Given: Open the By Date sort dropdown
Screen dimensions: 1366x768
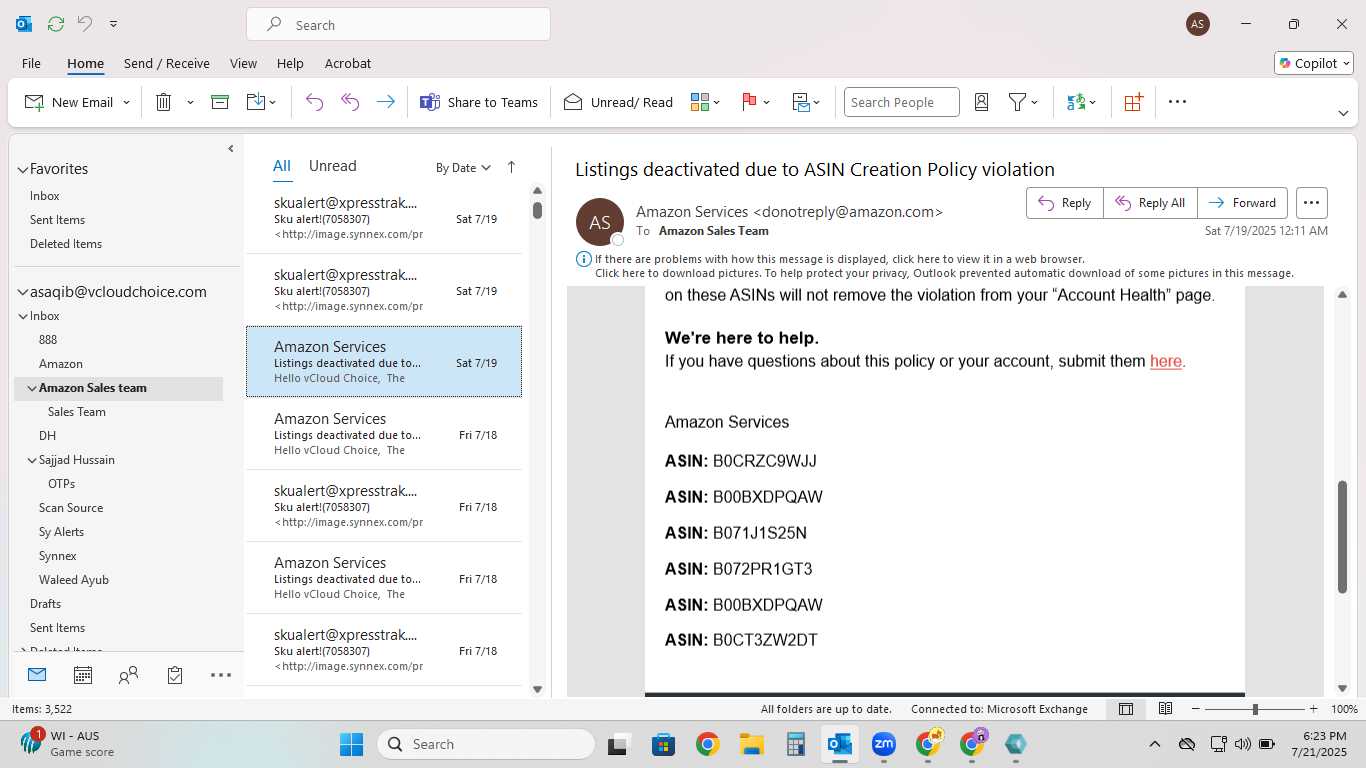Looking at the screenshot, I should click(463, 168).
